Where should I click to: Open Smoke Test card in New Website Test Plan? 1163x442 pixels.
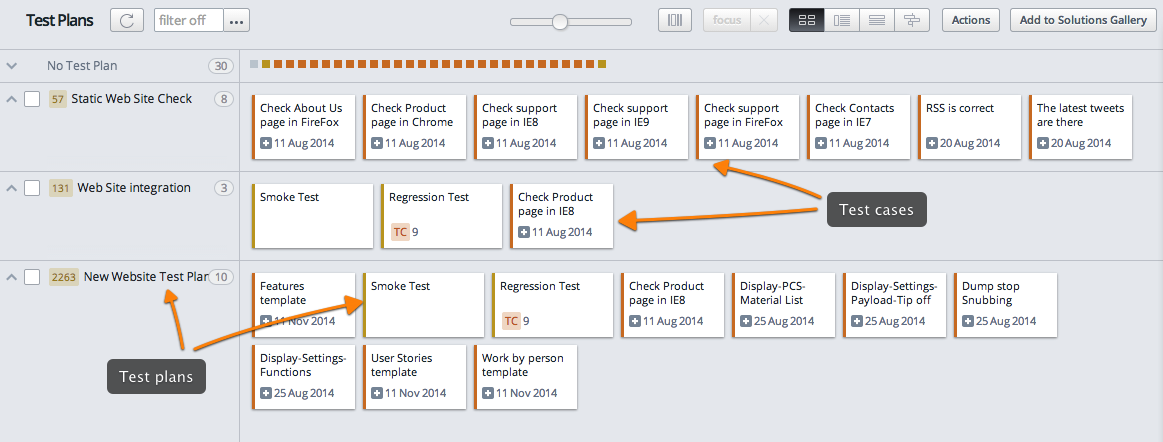[423, 305]
